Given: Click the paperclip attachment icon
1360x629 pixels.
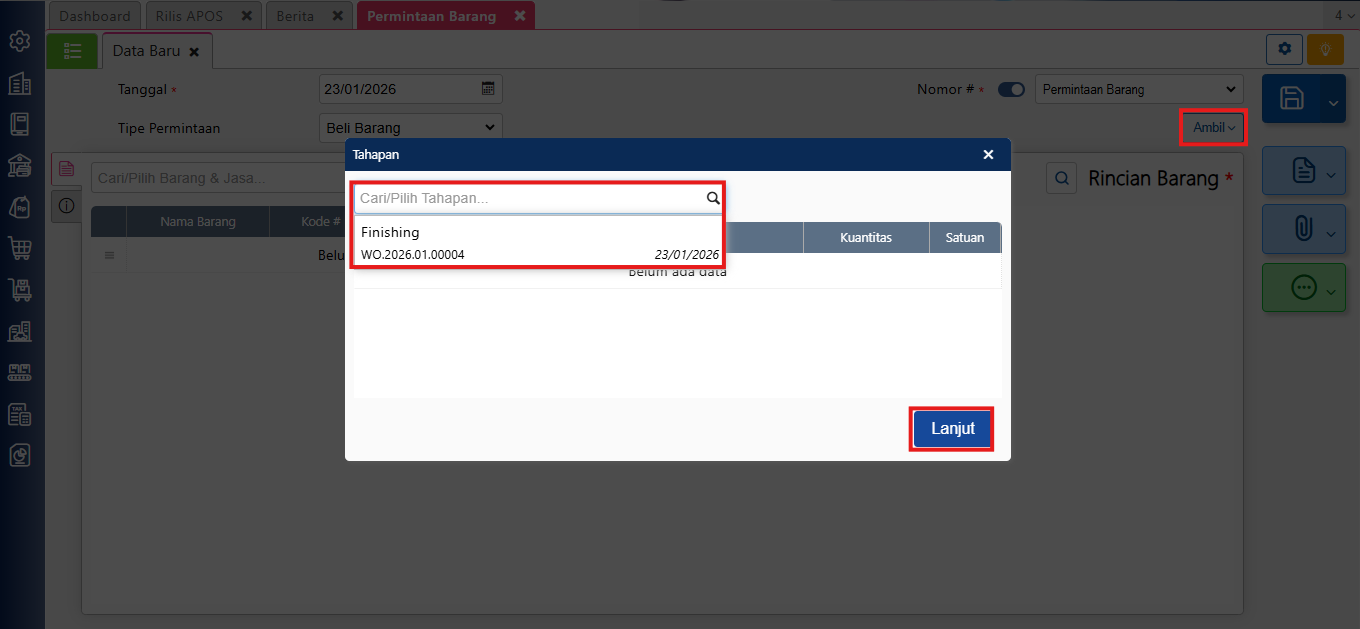Looking at the screenshot, I should point(1303,229).
